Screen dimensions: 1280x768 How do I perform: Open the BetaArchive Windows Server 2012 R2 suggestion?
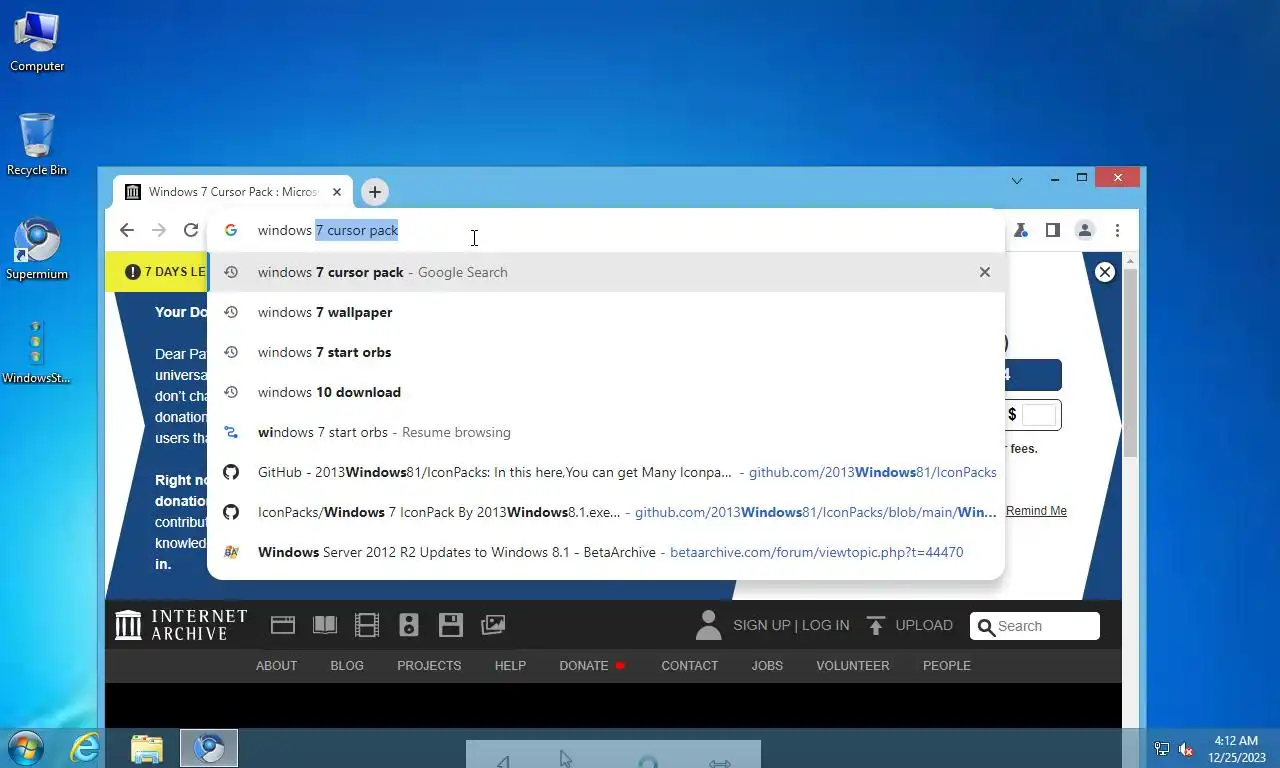point(606,552)
